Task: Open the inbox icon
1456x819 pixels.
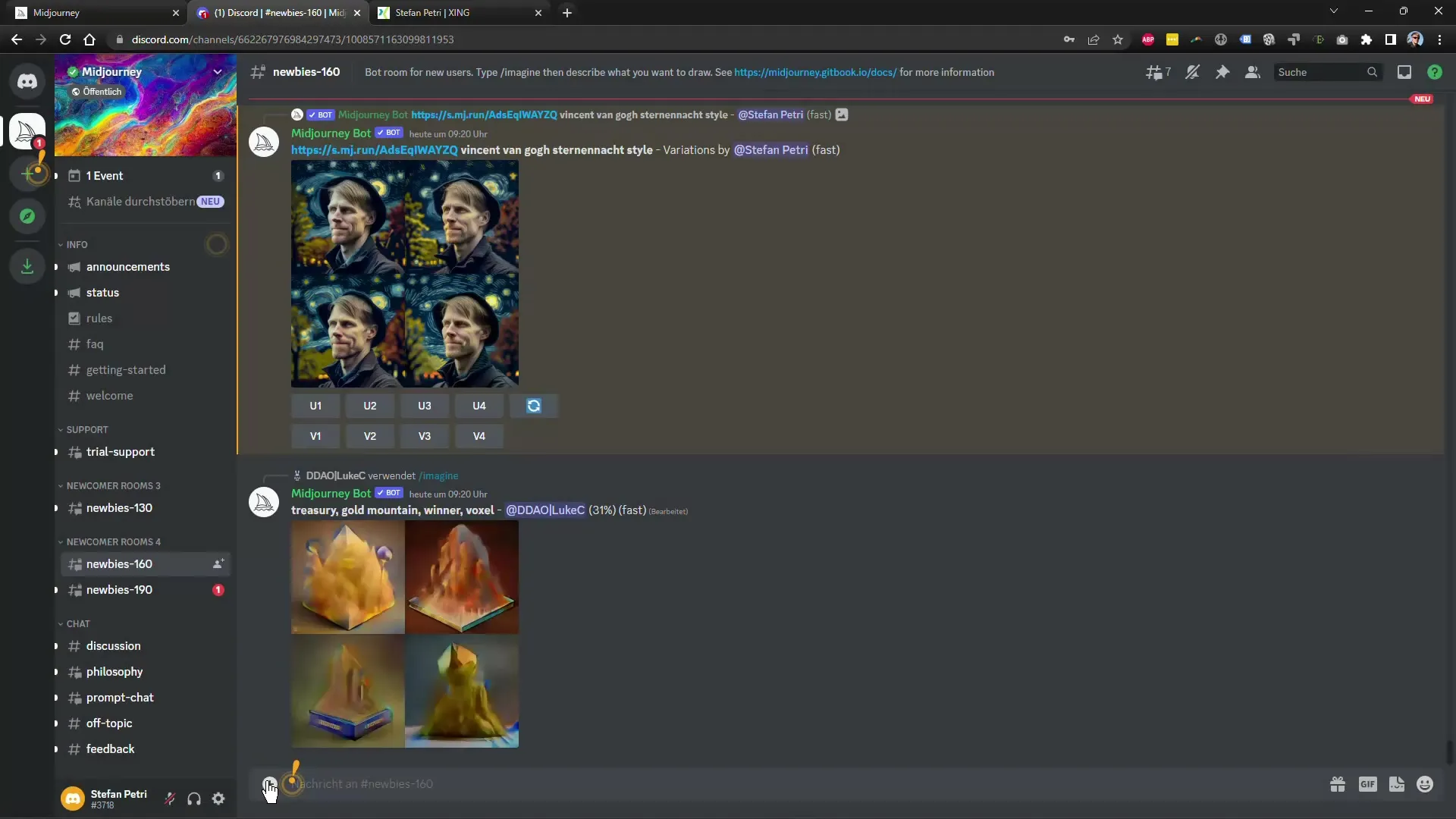Action: (1404, 72)
